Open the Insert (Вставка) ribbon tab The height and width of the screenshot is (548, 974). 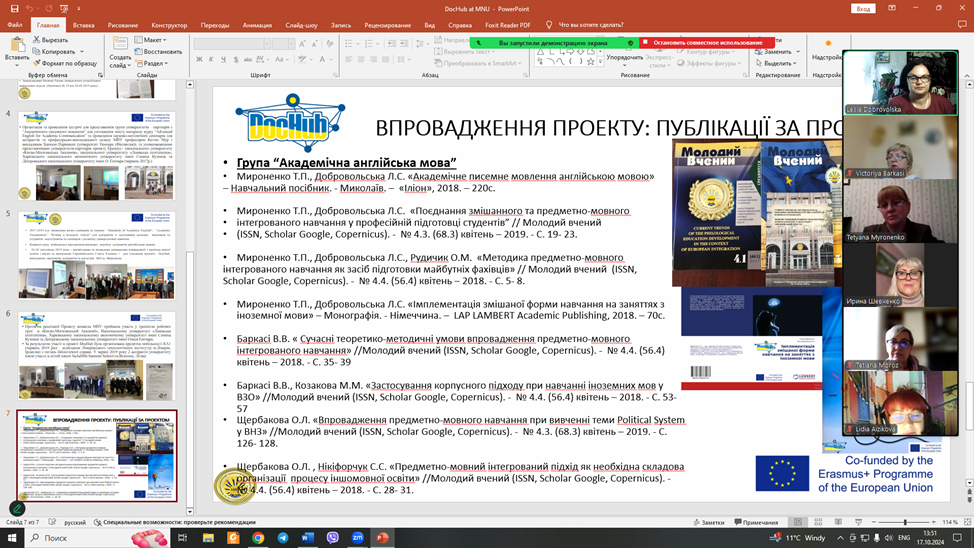click(83, 25)
